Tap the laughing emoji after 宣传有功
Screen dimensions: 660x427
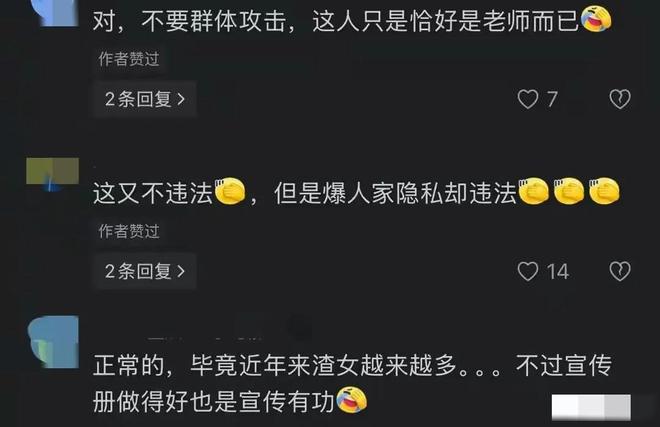[352, 400]
